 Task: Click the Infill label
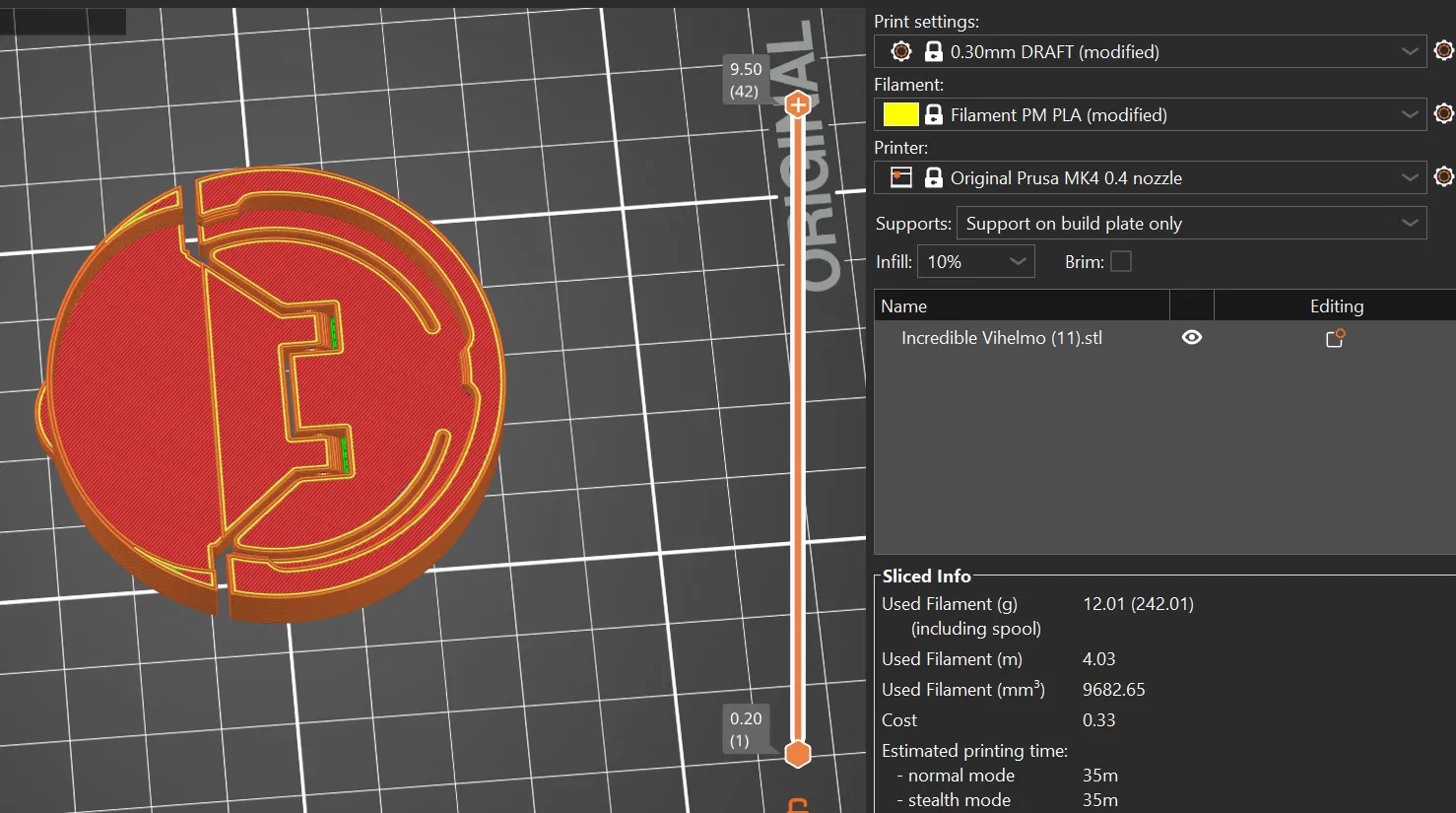point(893,262)
